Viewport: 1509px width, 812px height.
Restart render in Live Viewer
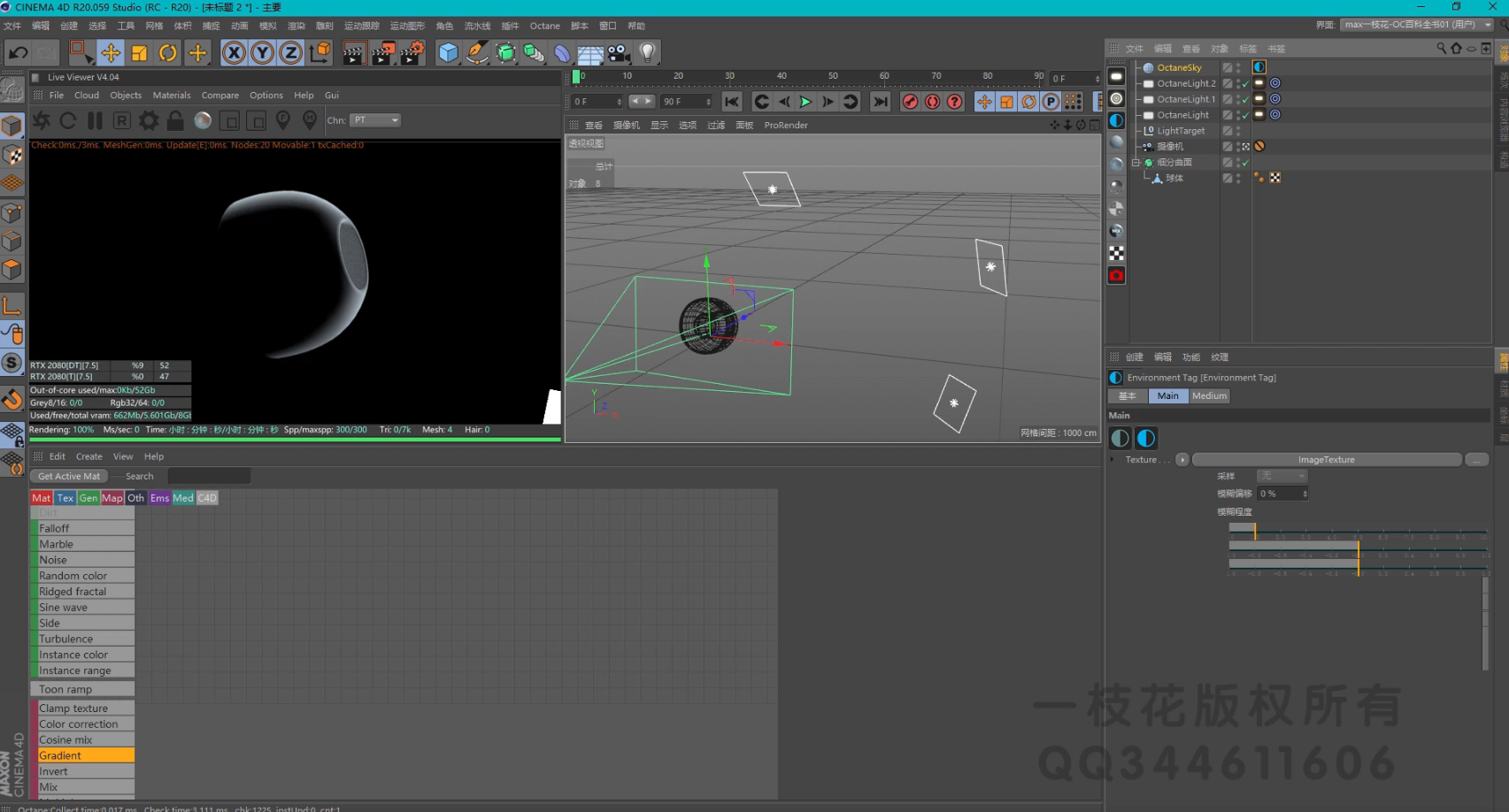[68, 120]
